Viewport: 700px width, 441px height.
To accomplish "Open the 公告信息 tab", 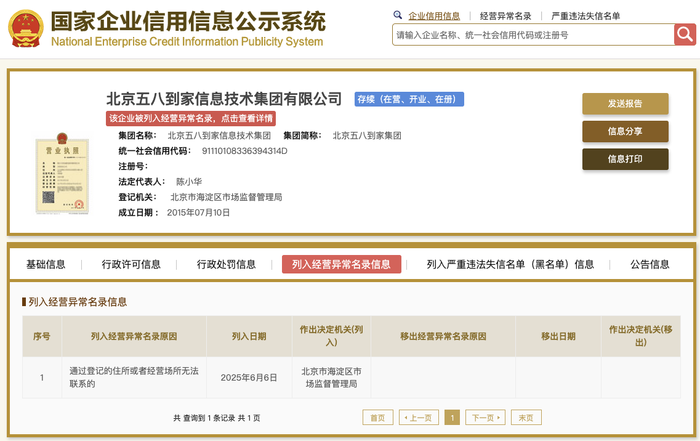I will (650, 264).
